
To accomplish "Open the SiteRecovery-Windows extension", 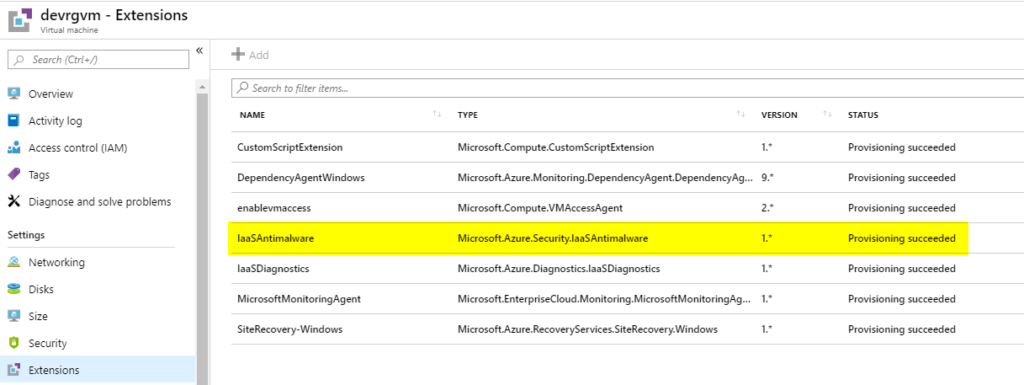I will coord(627,329).
